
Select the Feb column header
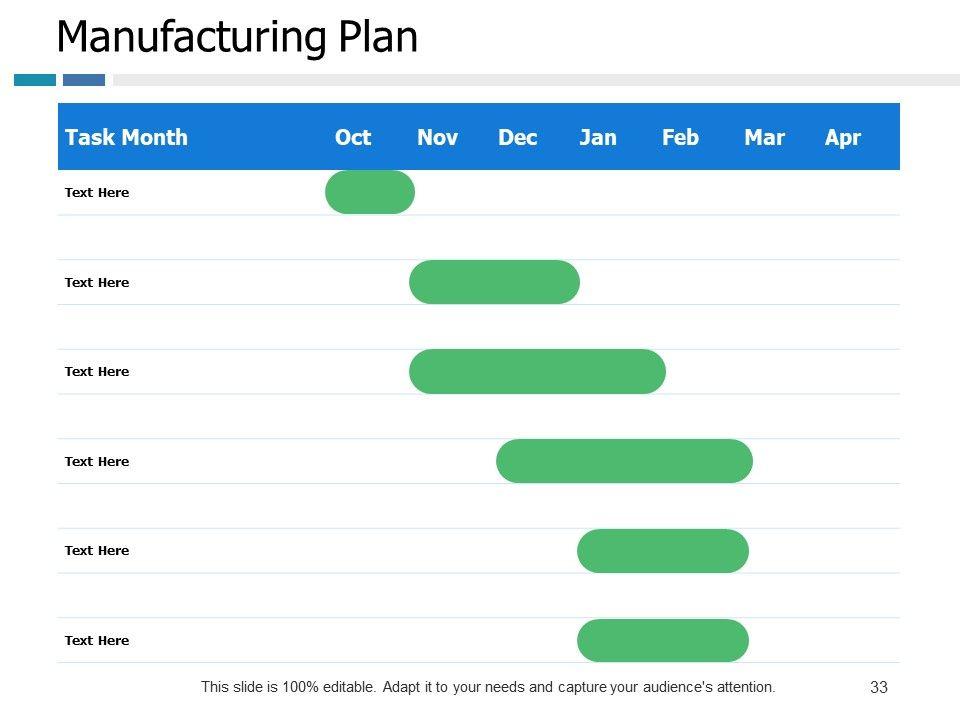pyautogui.click(x=680, y=138)
